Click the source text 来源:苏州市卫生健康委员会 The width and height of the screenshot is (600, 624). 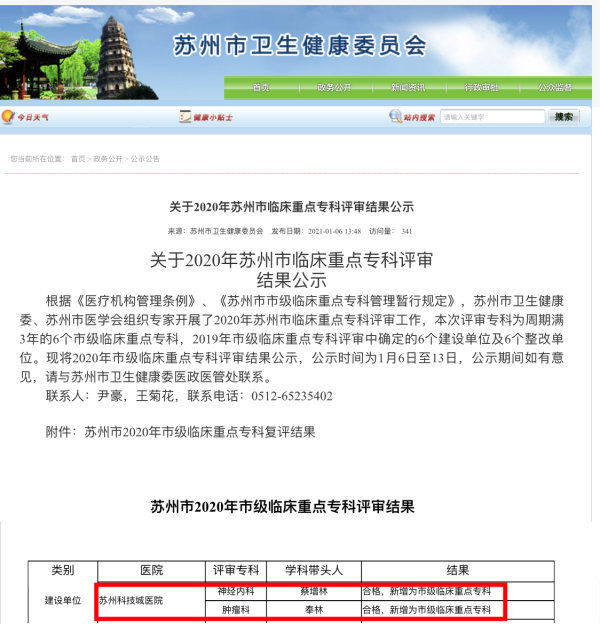(x=215, y=231)
